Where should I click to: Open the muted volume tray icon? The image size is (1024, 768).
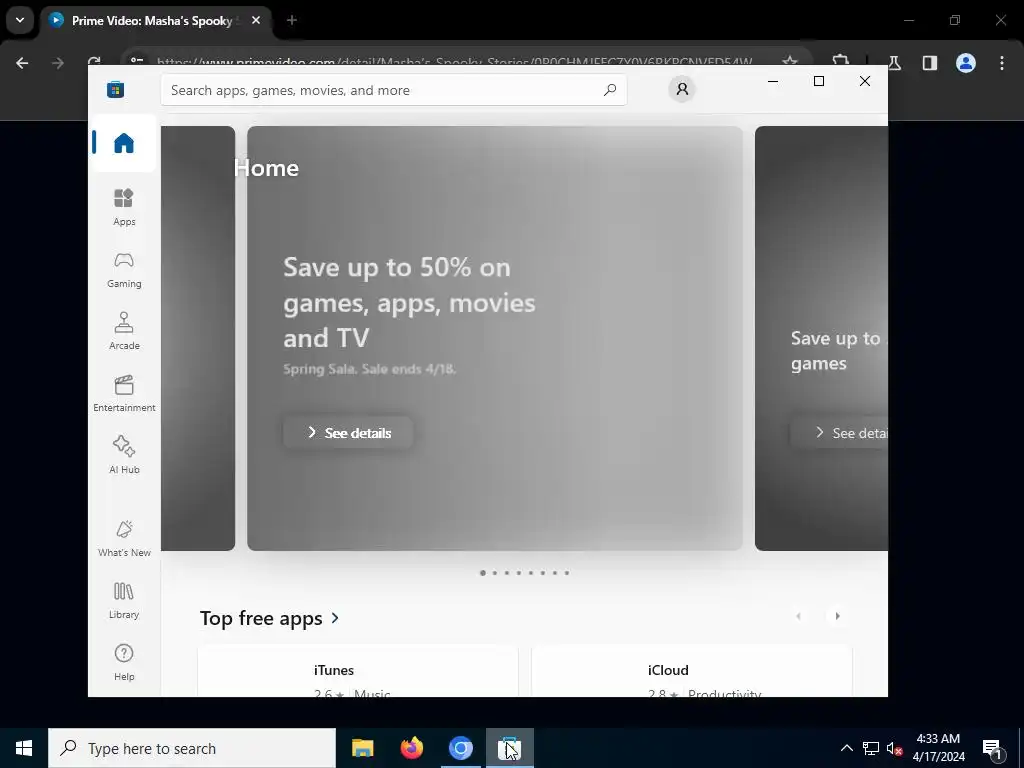pyautogui.click(x=895, y=748)
